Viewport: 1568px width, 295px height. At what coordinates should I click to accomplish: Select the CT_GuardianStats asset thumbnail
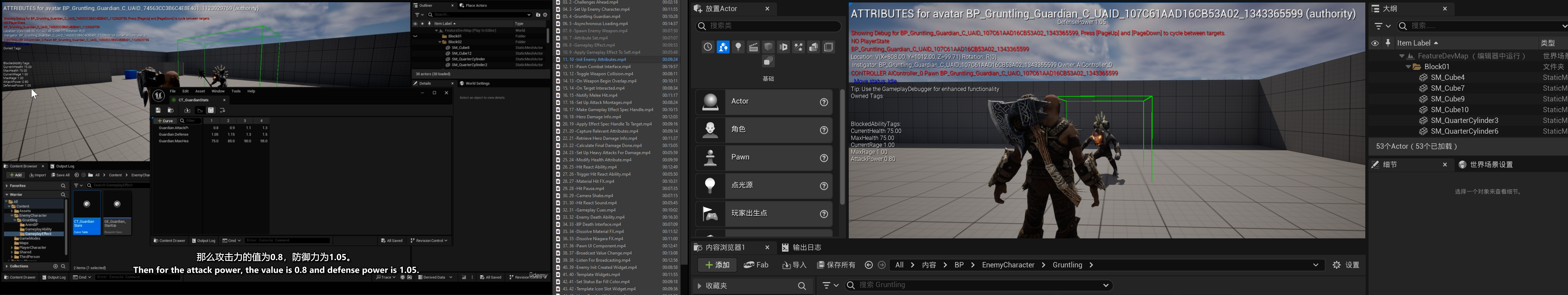tap(86, 214)
